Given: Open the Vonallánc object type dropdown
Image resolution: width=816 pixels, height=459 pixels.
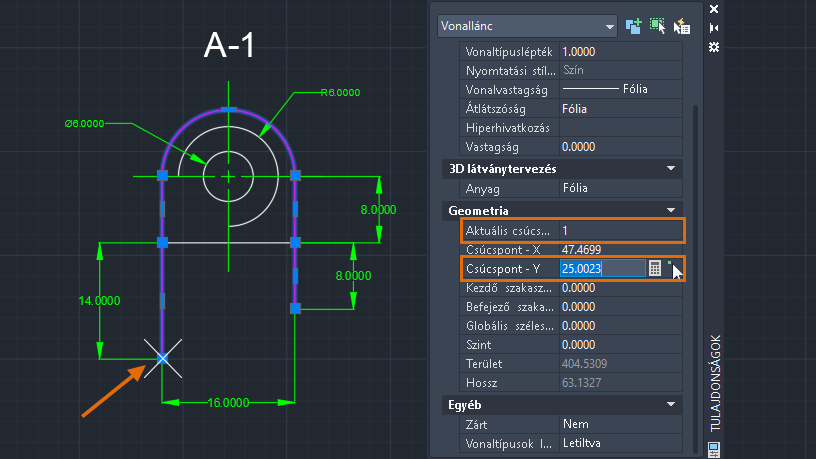Looking at the screenshot, I should [x=527, y=26].
